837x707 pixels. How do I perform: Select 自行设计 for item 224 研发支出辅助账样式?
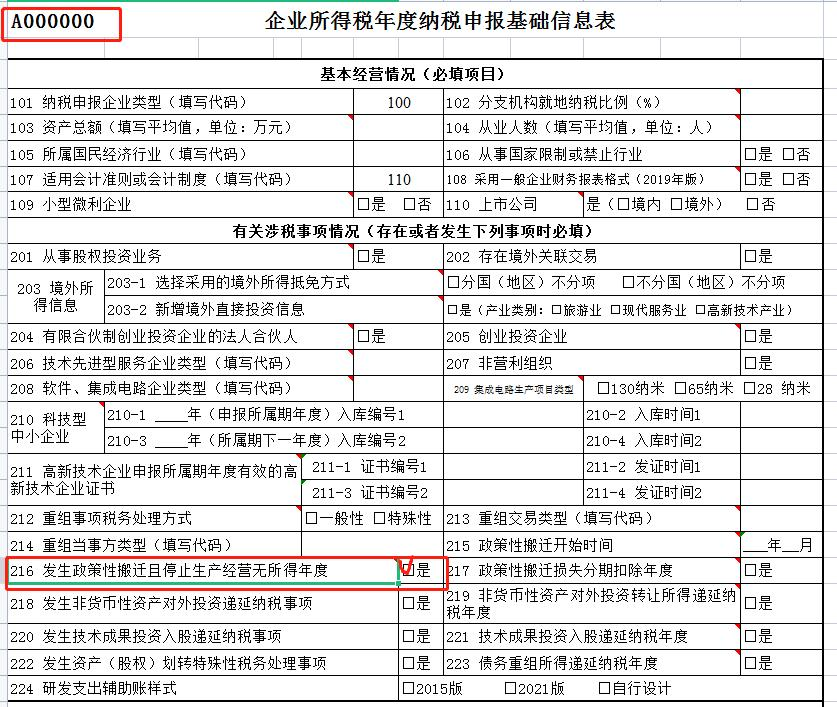[x=604, y=688]
